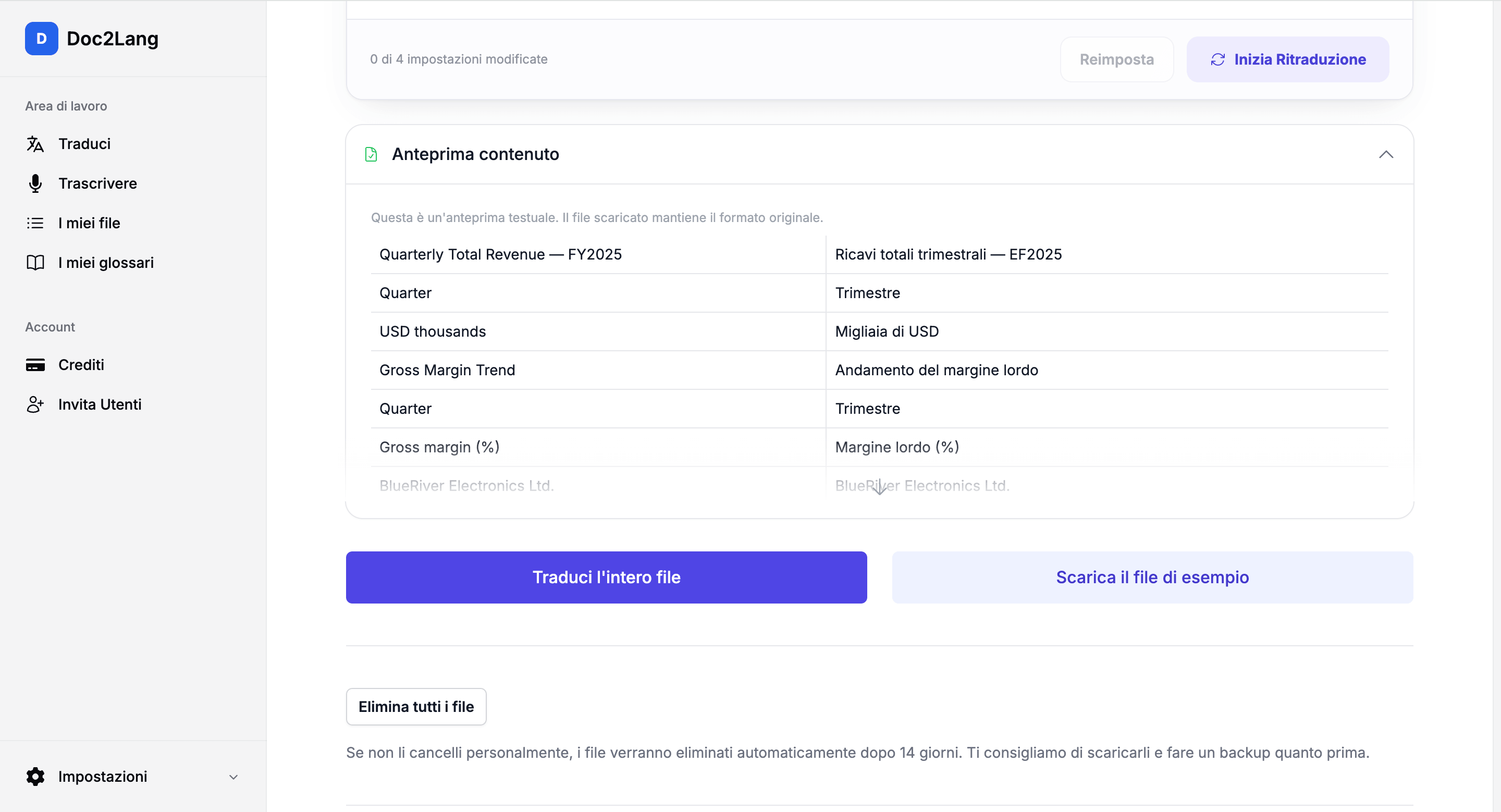The width and height of the screenshot is (1501, 812).
Task: Click the I miei glossari book icon
Action: click(35, 263)
